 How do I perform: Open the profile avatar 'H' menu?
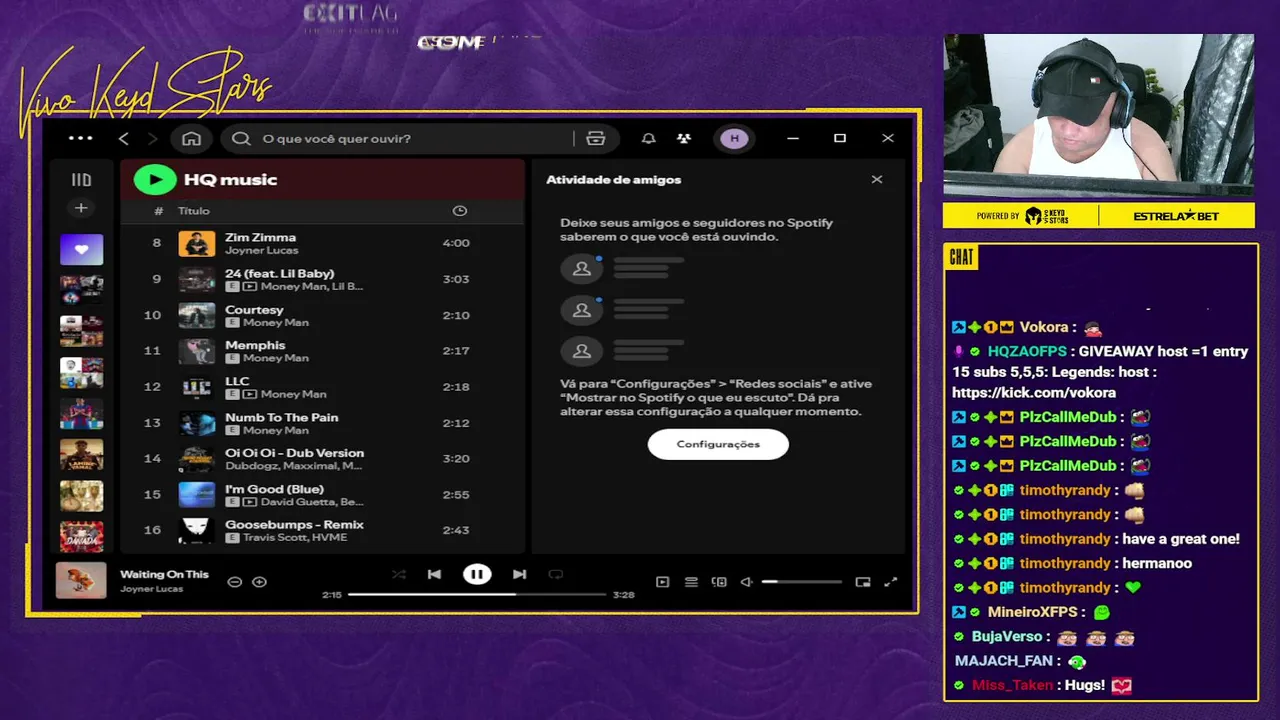click(x=735, y=138)
